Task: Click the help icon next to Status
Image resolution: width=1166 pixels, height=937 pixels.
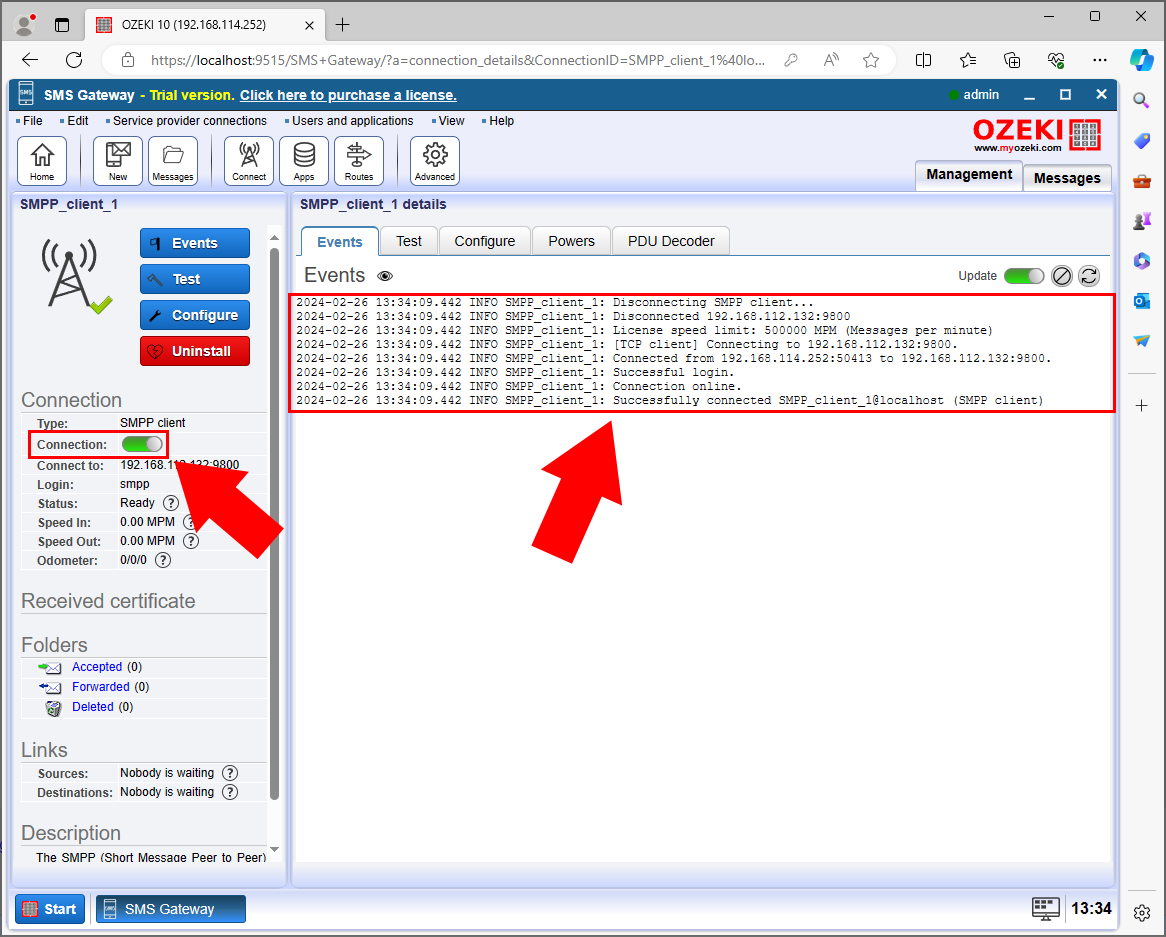Action: (x=171, y=503)
